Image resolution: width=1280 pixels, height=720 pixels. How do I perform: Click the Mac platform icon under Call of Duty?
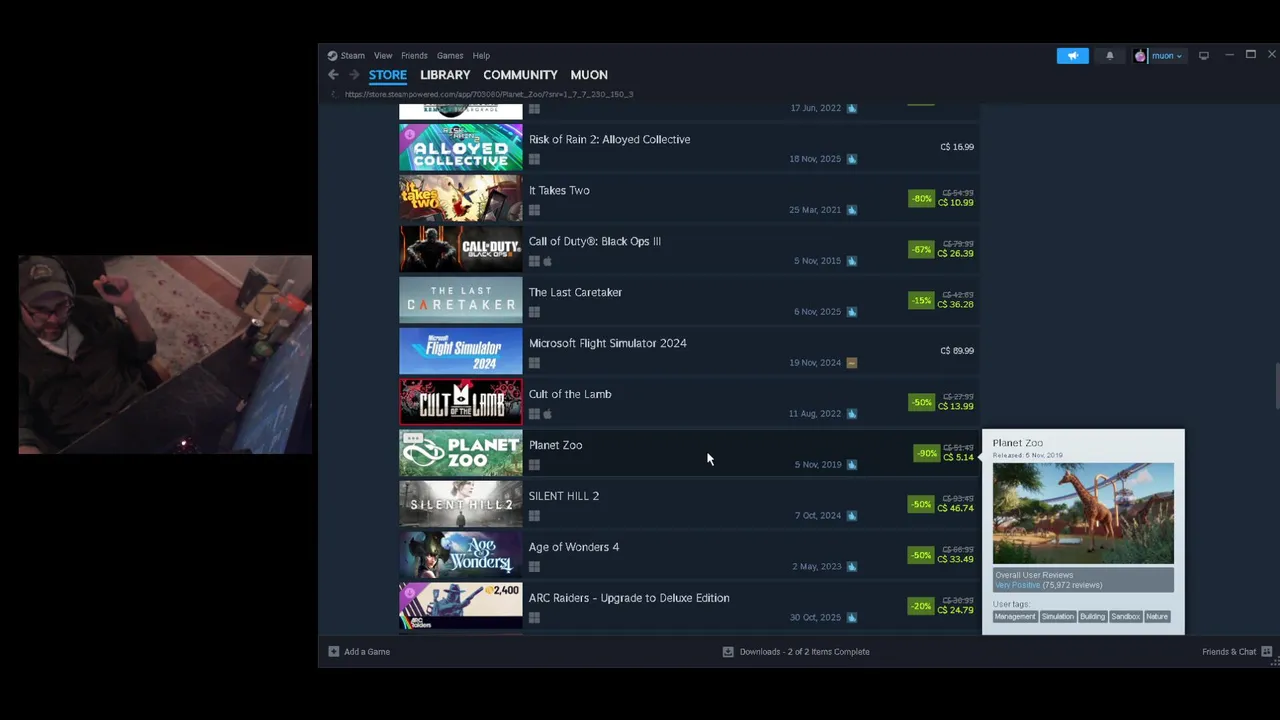[x=547, y=261]
